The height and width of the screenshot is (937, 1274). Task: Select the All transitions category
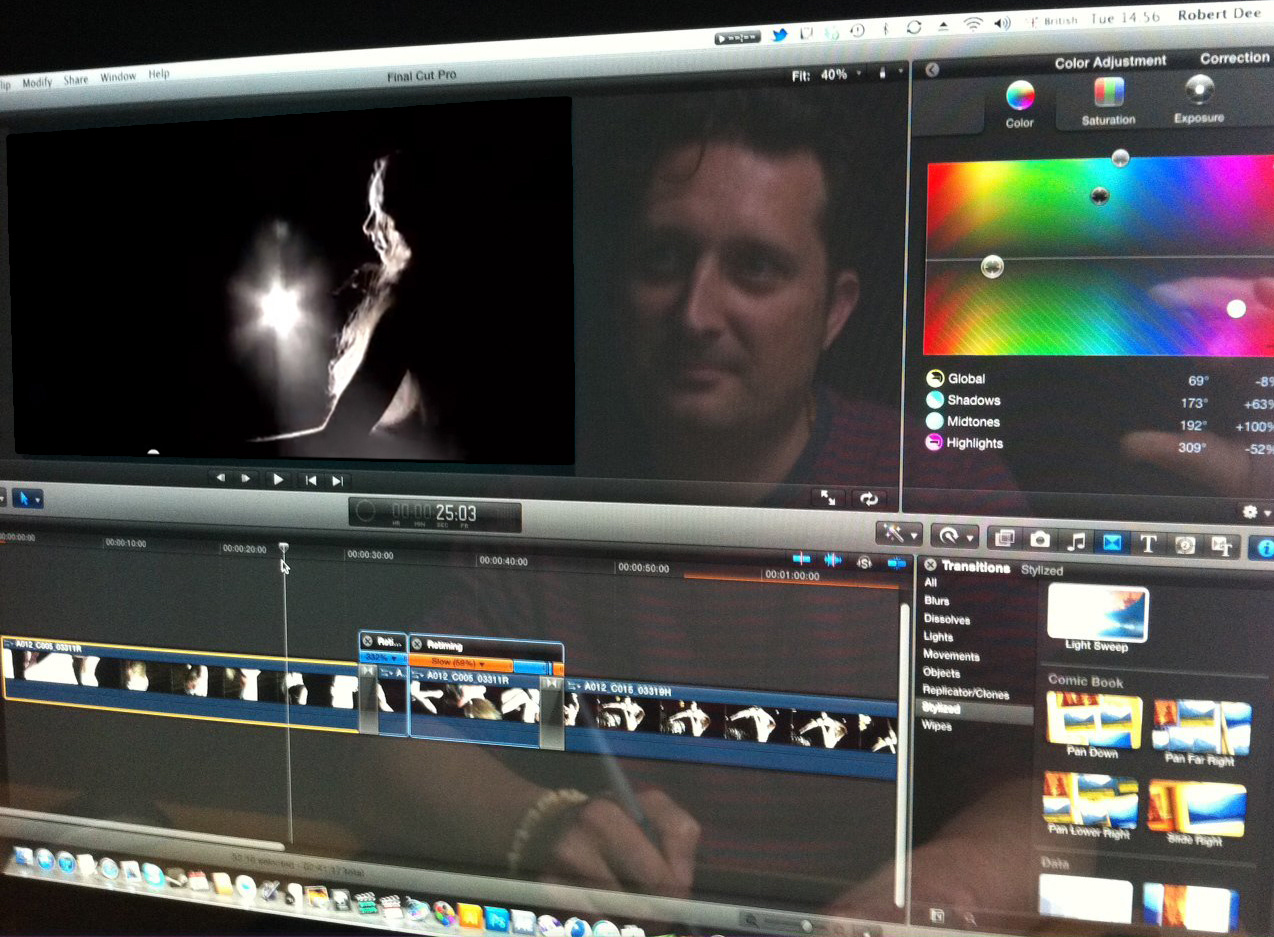(x=930, y=582)
